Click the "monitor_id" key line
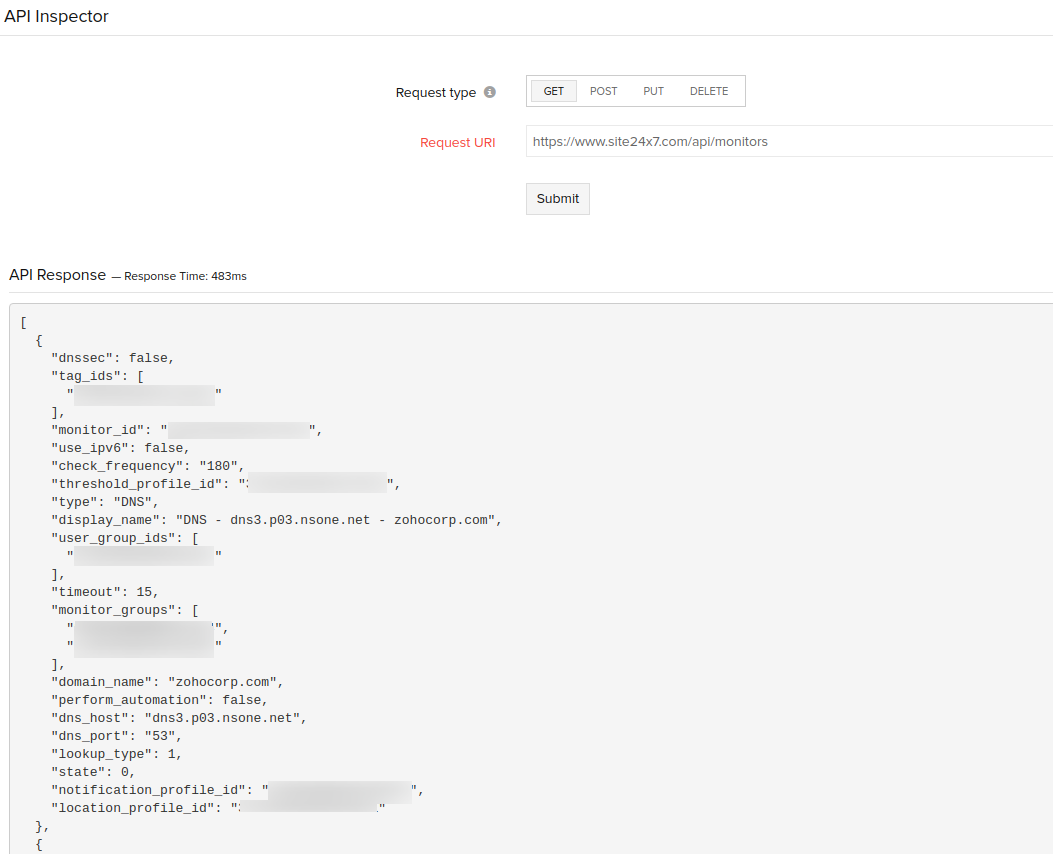 coord(187,430)
